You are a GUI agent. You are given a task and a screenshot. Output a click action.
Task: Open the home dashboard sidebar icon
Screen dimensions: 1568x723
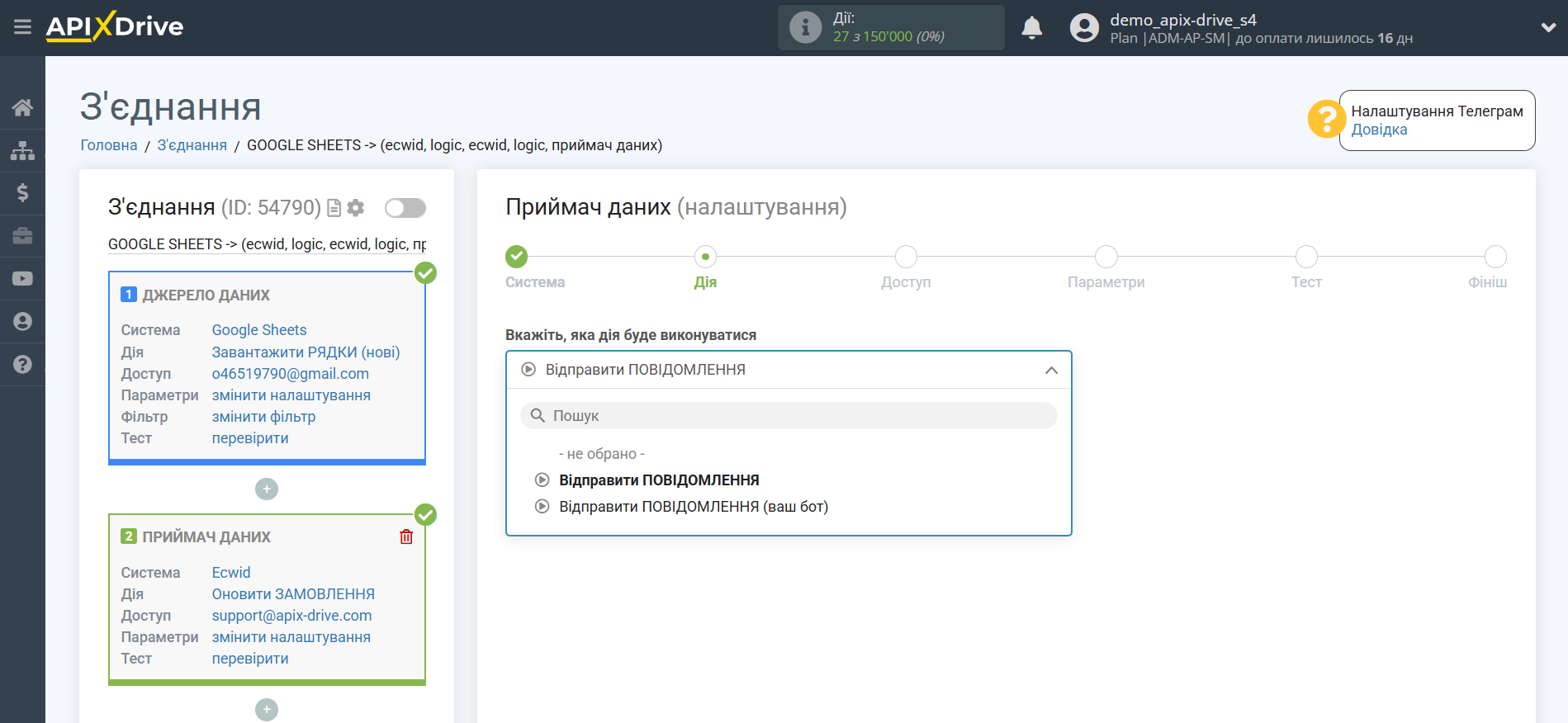(x=22, y=107)
